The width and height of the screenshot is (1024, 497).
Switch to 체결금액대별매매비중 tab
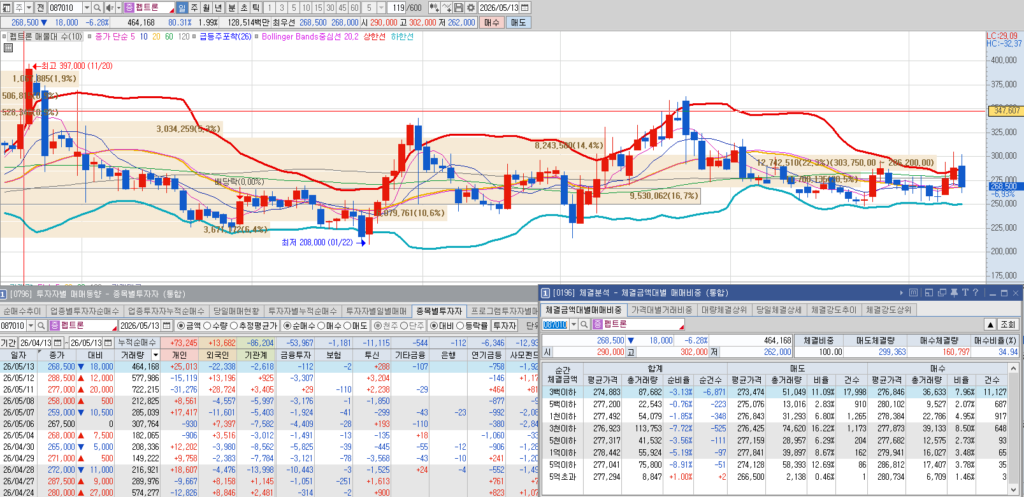584,310
